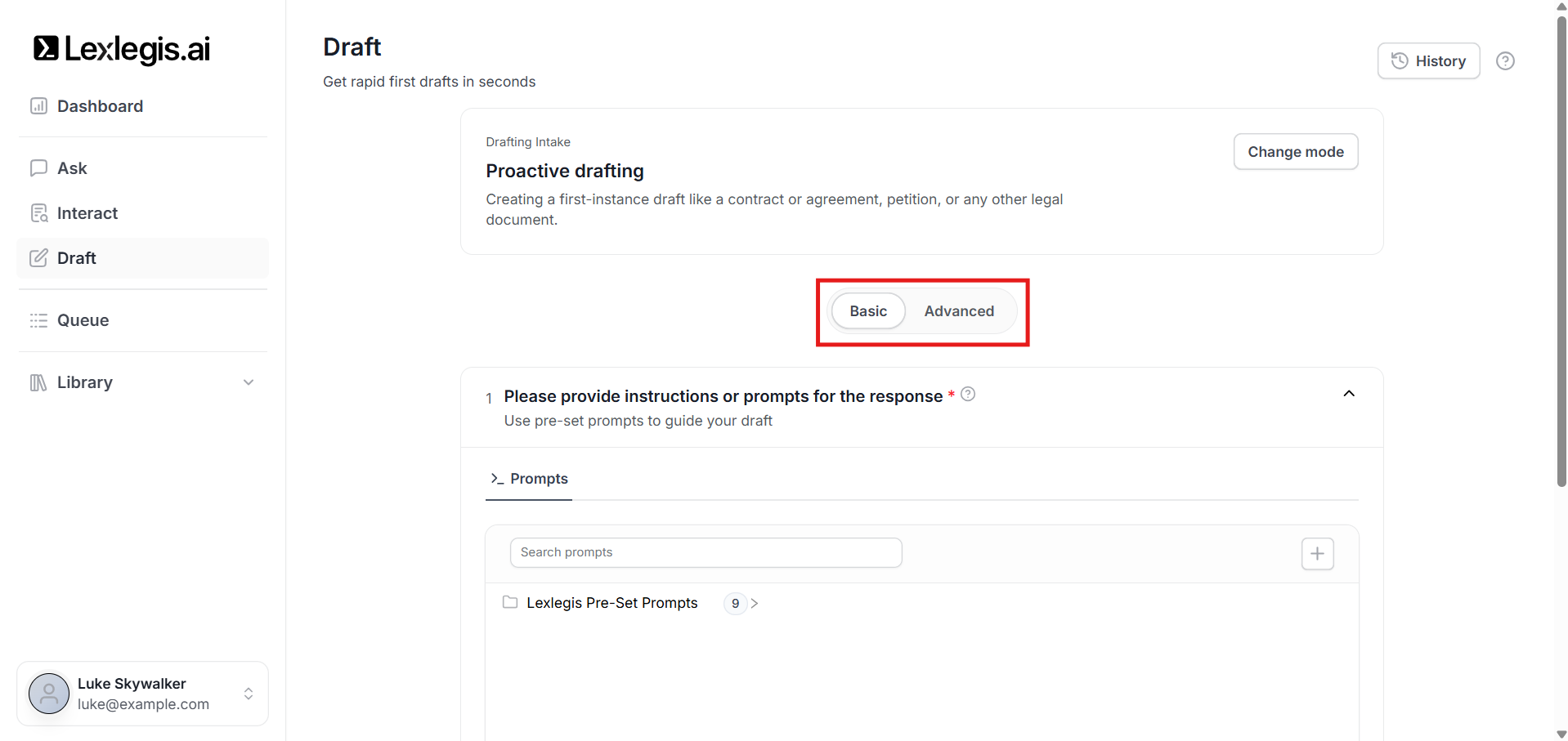Open the Queue list in the sidebar
Screen dimensions: 1568x741
pyautogui.click(x=82, y=320)
